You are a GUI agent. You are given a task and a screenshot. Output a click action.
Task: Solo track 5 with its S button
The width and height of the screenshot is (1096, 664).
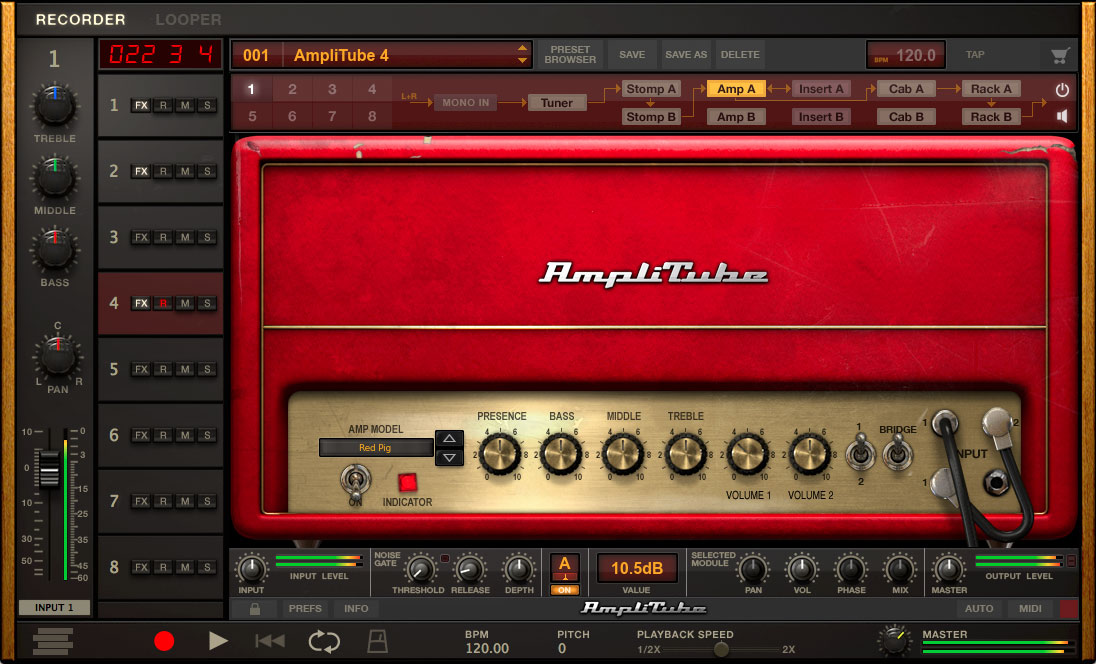coord(205,369)
